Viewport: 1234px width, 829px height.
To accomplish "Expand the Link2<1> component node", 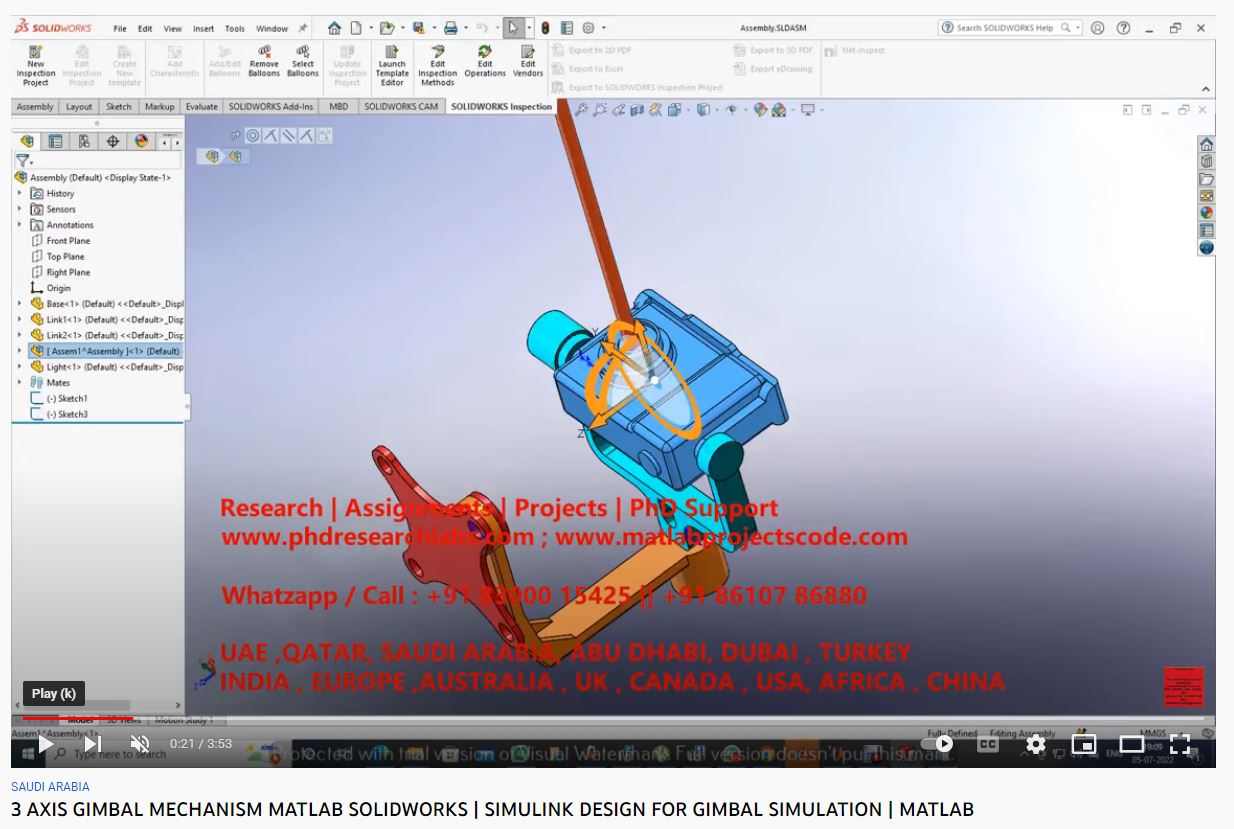I will pyautogui.click(x=19, y=335).
